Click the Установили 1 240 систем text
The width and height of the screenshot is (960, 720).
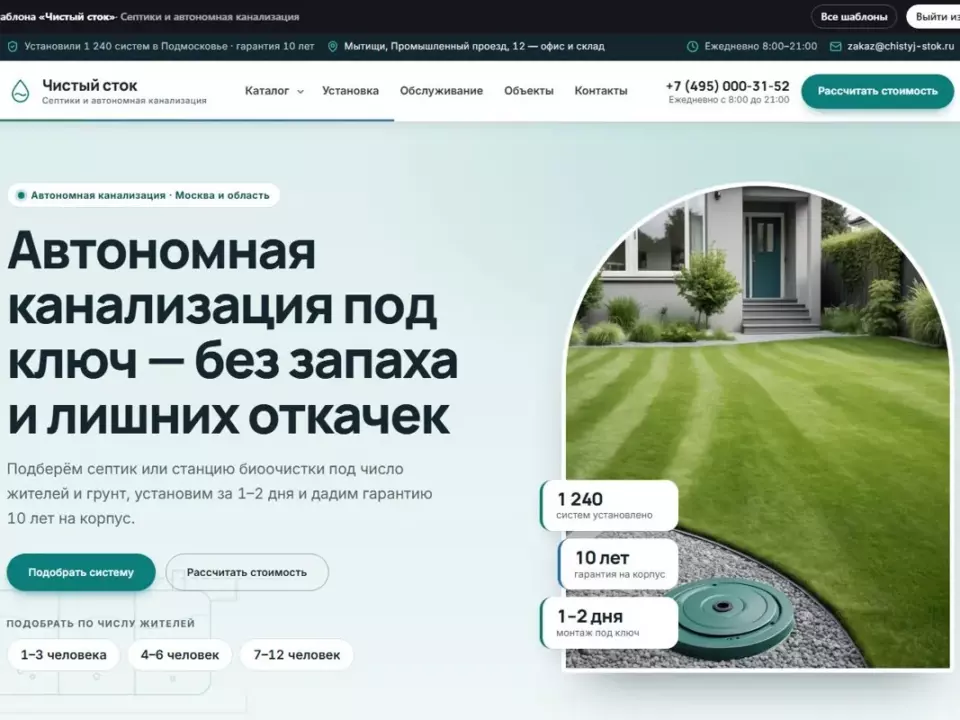pyautogui.click(x=169, y=47)
